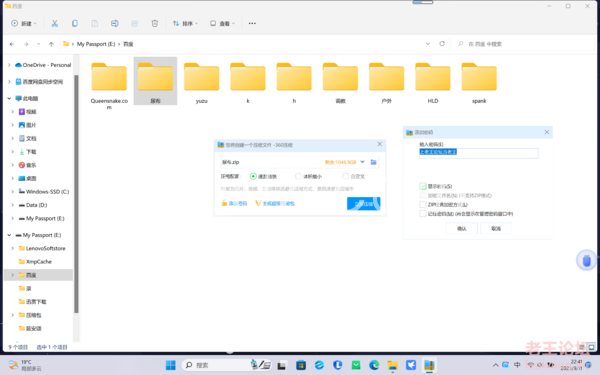This screenshot has height=375, width=600.
Task: Select the 体积最小 compression radio option
Action: [298, 176]
